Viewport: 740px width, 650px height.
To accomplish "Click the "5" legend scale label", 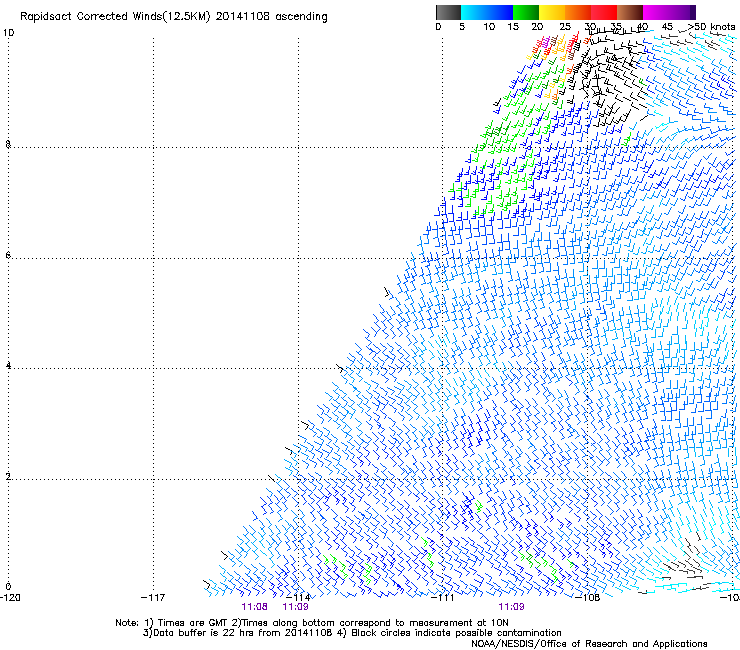I will pyautogui.click(x=462, y=27).
